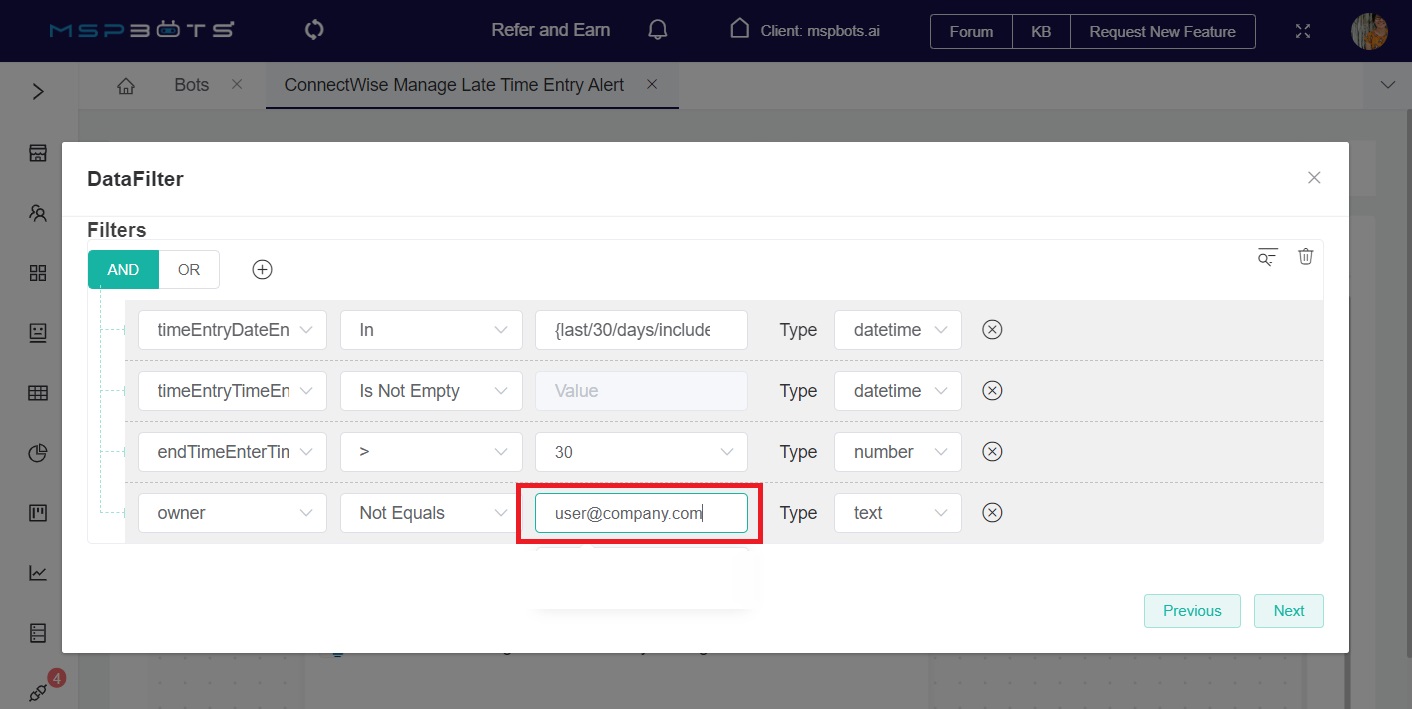Open the number Type dropdown

[x=897, y=452]
